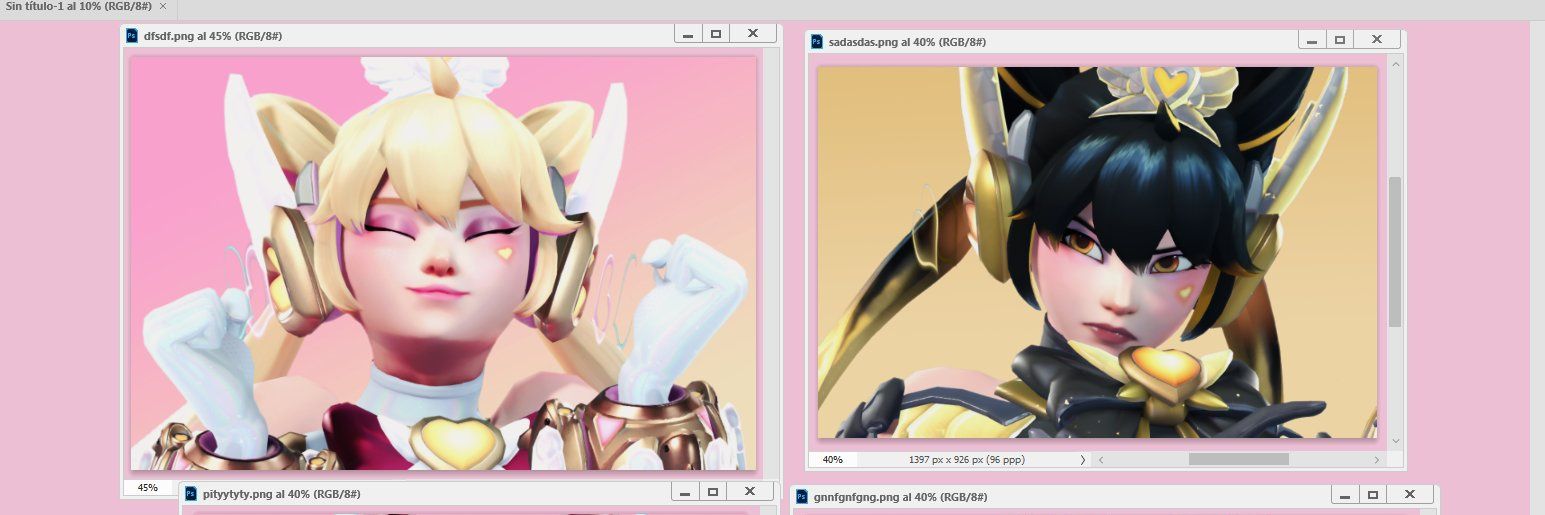Close the Sin título-1 document tab

163,6
